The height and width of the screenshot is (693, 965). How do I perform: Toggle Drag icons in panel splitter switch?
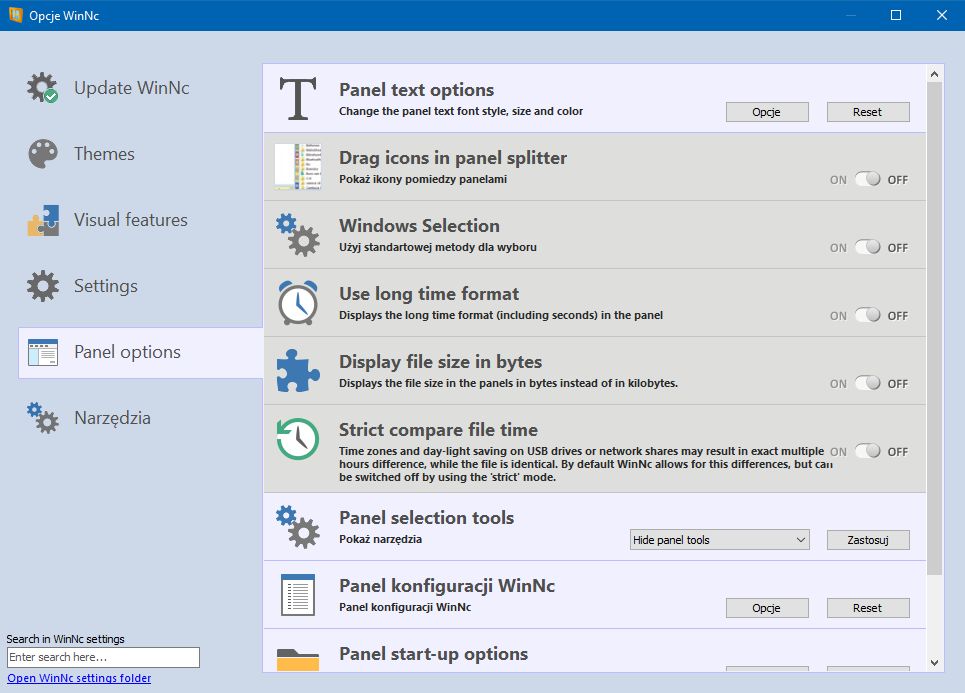868,179
